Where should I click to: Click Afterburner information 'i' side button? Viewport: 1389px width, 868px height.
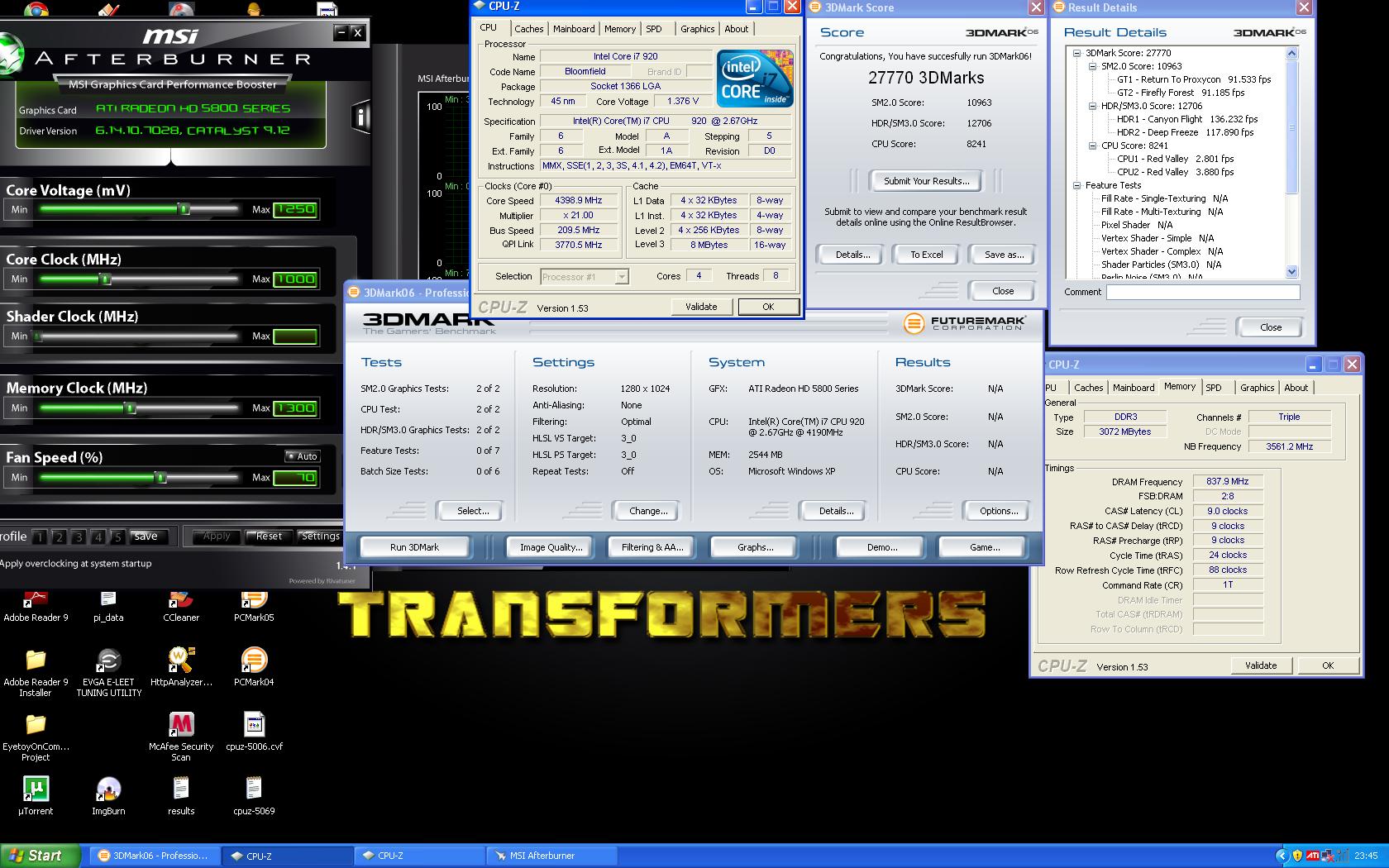pos(360,117)
